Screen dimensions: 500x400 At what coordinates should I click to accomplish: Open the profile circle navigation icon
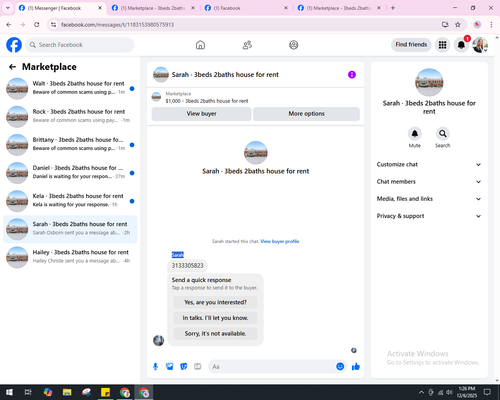[294, 45]
